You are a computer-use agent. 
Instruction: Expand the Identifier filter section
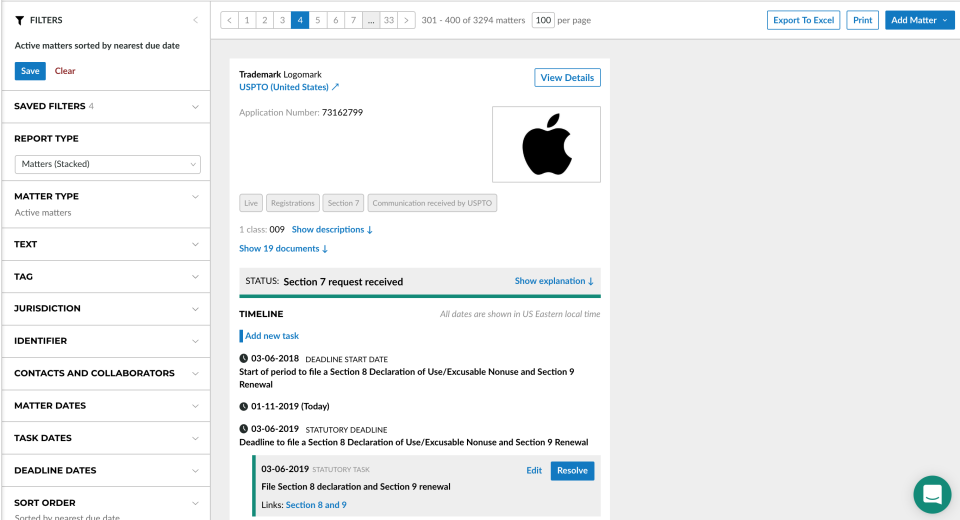click(107, 341)
